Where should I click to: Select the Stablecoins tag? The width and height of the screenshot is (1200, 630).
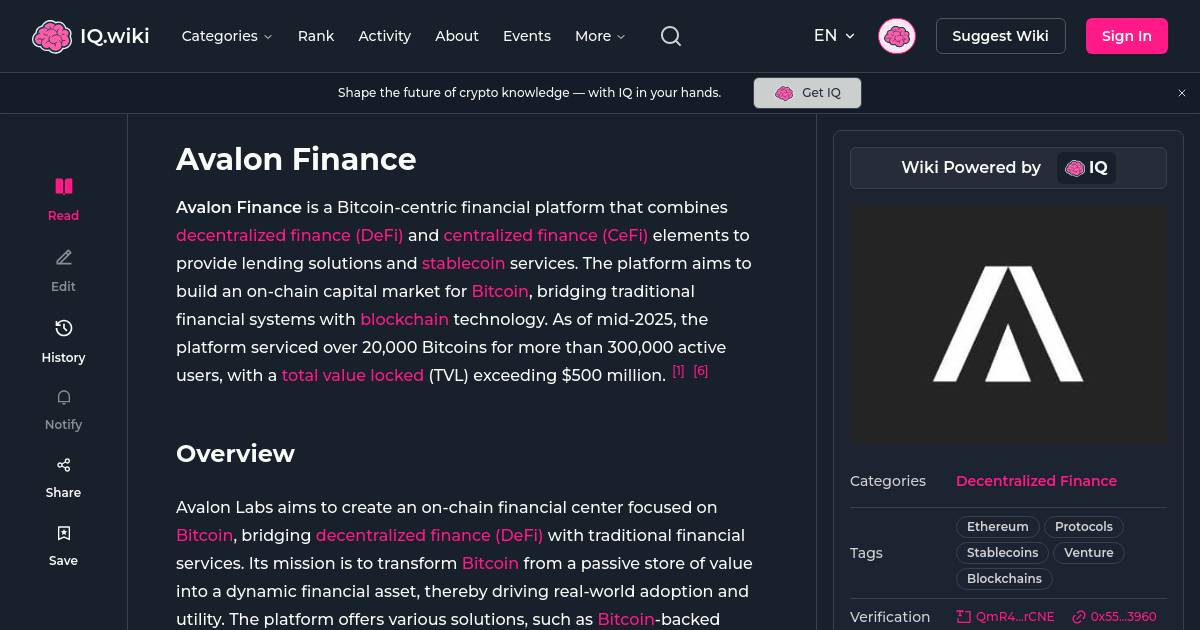(1002, 552)
